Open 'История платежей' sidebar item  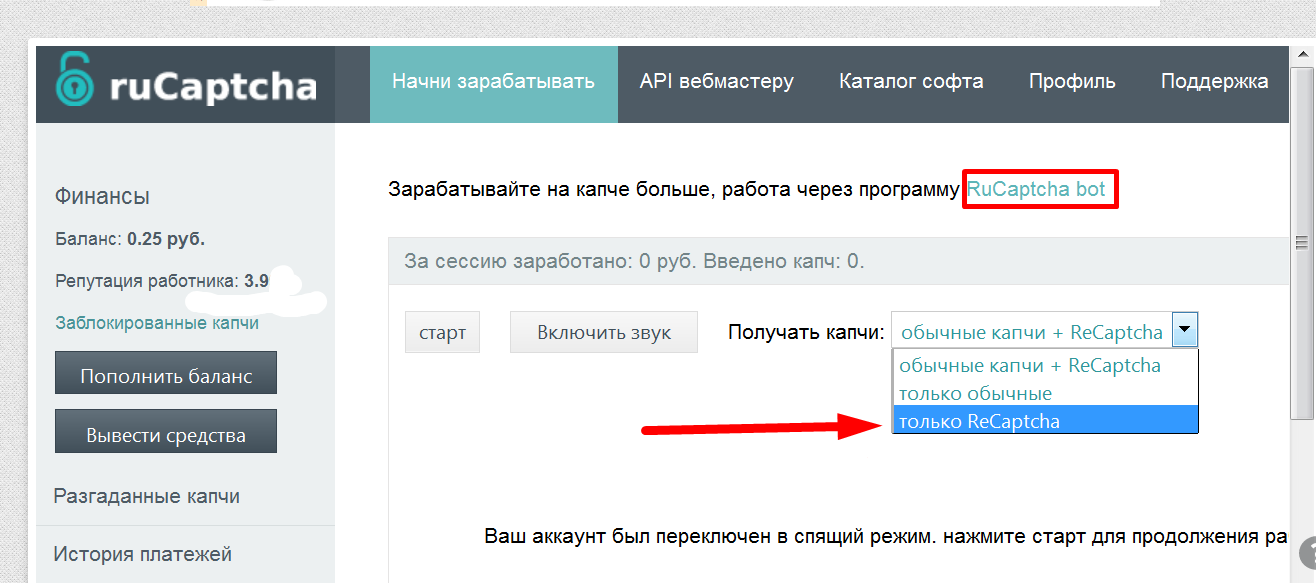(x=142, y=553)
